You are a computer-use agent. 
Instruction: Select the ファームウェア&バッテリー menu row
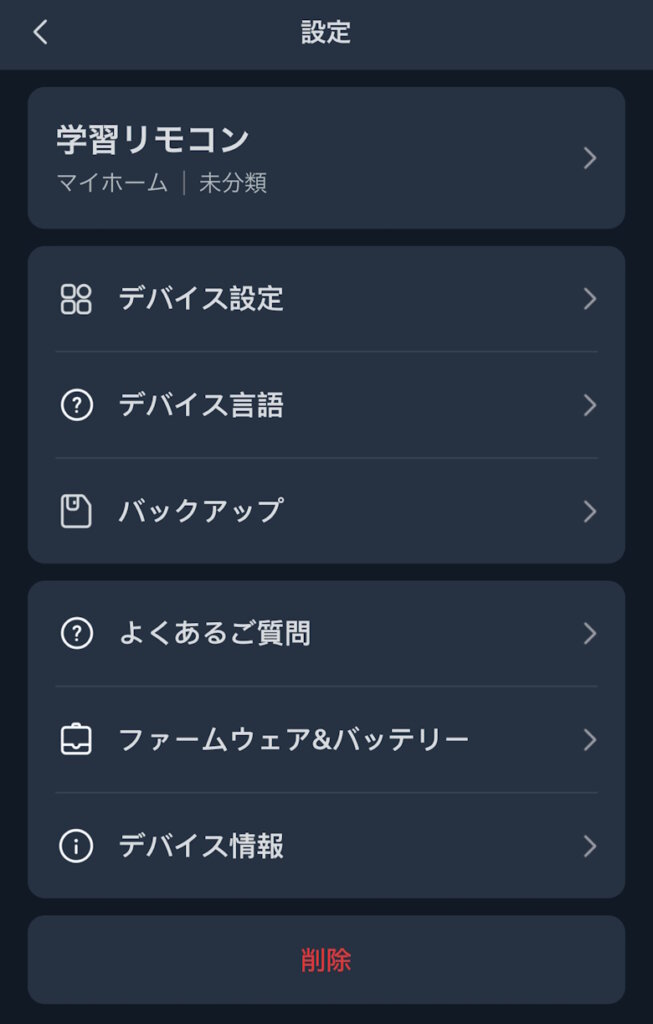click(x=326, y=740)
